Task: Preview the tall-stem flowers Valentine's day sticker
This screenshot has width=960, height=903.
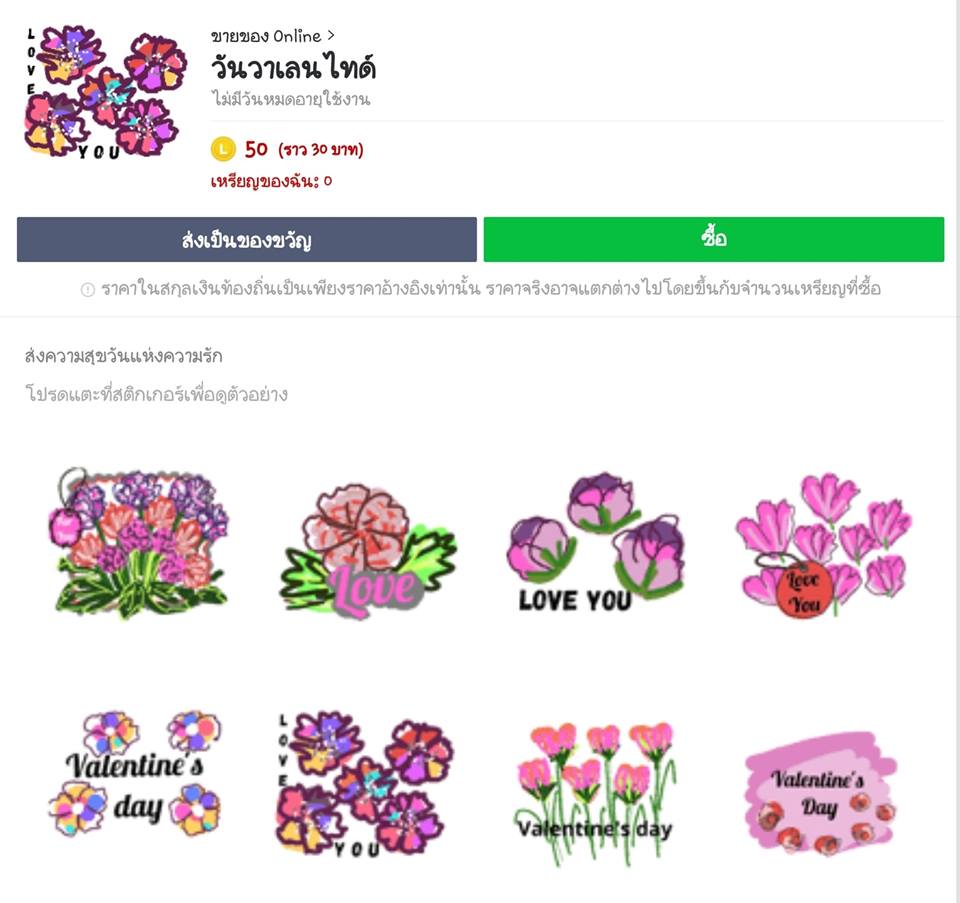Action: click(594, 794)
